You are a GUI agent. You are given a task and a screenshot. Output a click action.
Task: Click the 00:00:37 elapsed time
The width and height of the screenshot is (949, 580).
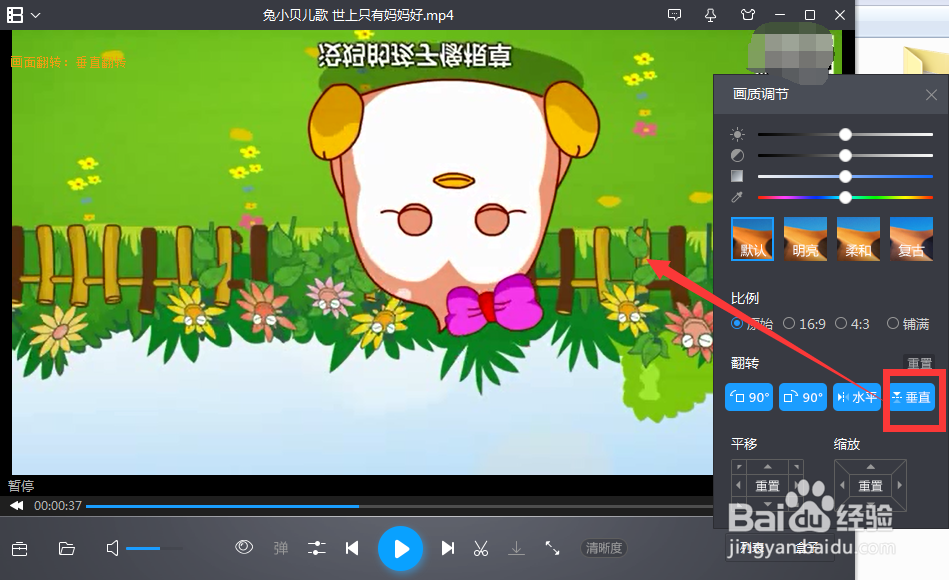58,506
